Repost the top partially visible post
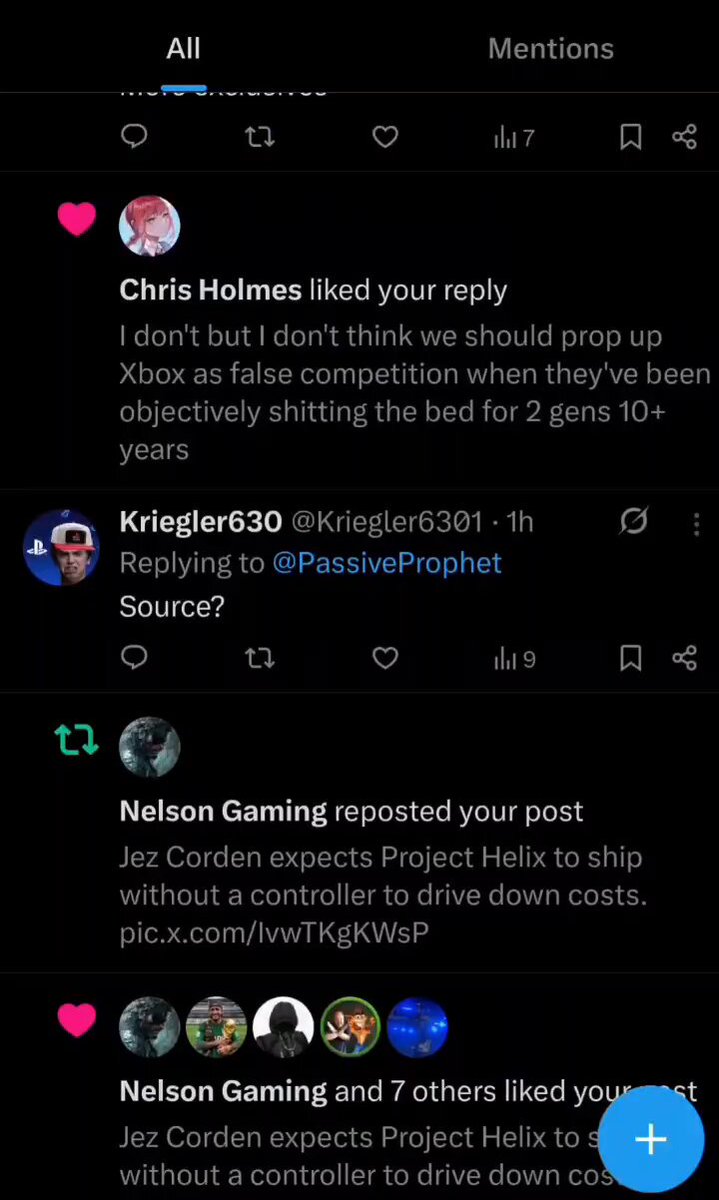Viewport: 719px width, 1200px height. click(x=260, y=137)
